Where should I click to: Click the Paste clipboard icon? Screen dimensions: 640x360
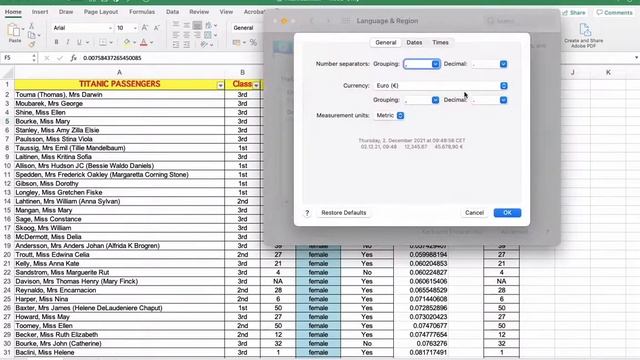(14, 31)
